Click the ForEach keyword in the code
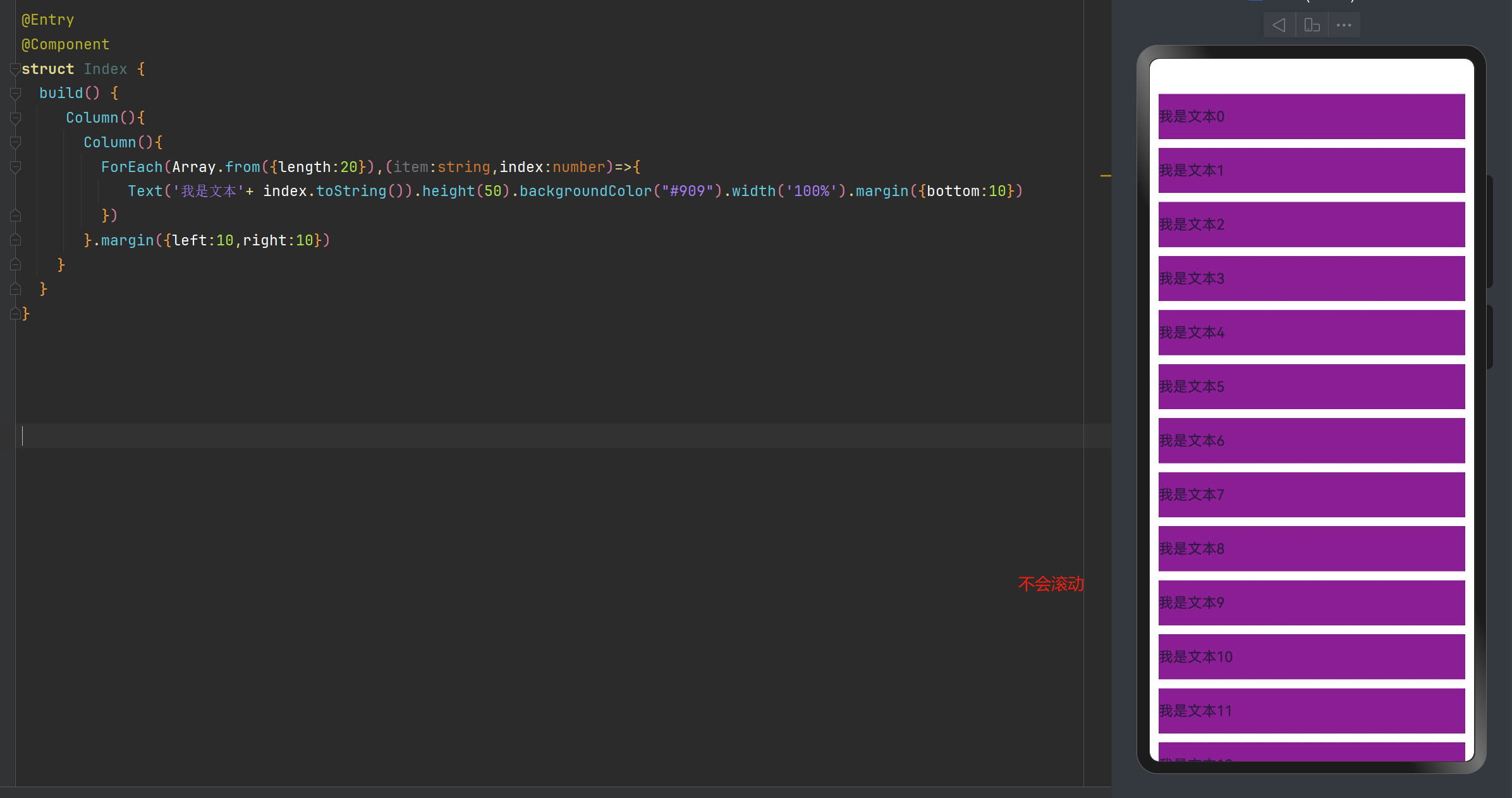This screenshot has width=1512, height=798. pos(131,167)
